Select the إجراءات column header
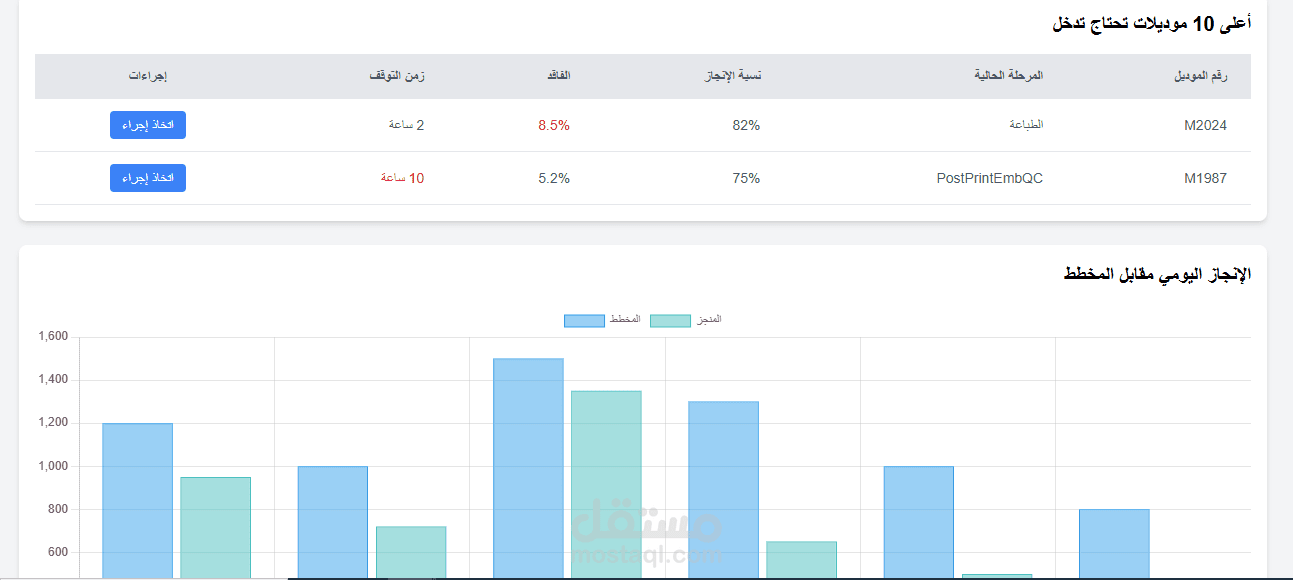The height and width of the screenshot is (580, 1293). pos(148,76)
